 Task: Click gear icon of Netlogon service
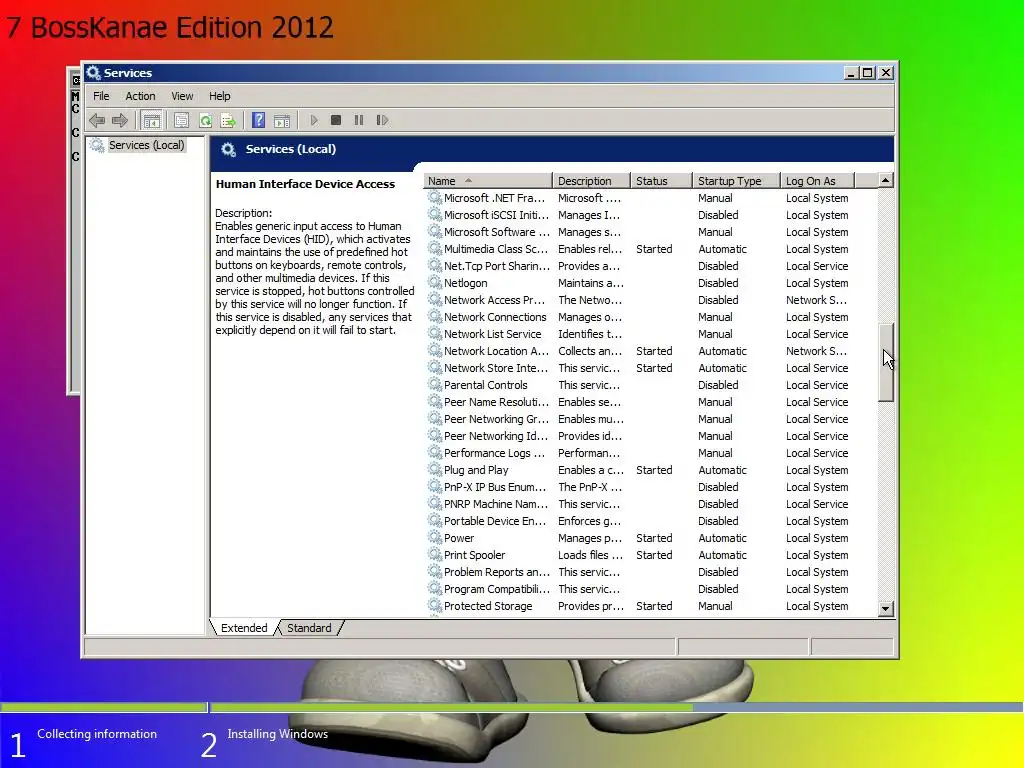pos(434,282)
